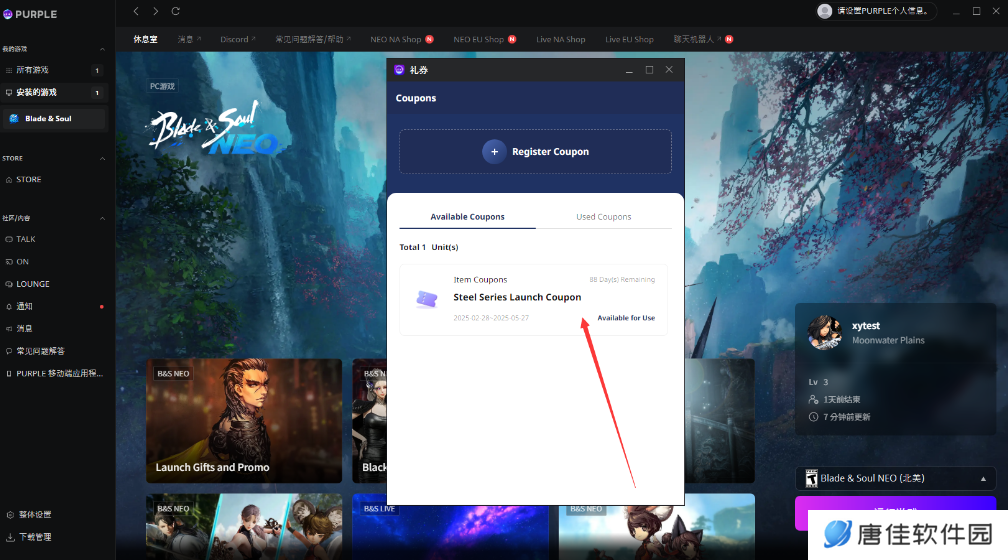Open the Live NA Shop tab
Image resolution: width=1008 pixels, height=560 pixels.
(x=561, y=39)
